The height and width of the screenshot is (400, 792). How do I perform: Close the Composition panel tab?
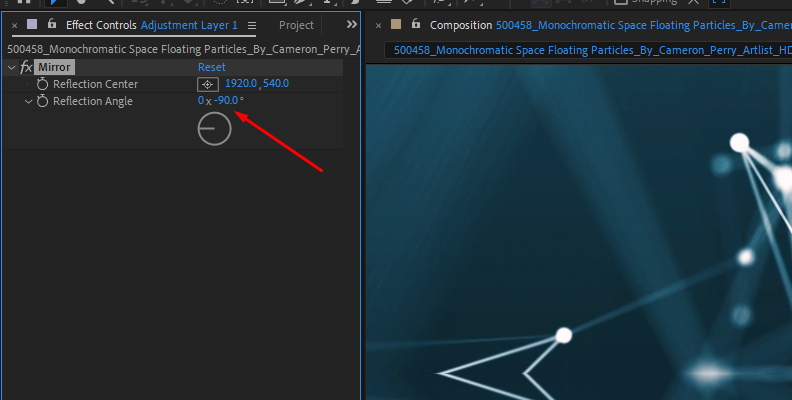coord(378,25)
